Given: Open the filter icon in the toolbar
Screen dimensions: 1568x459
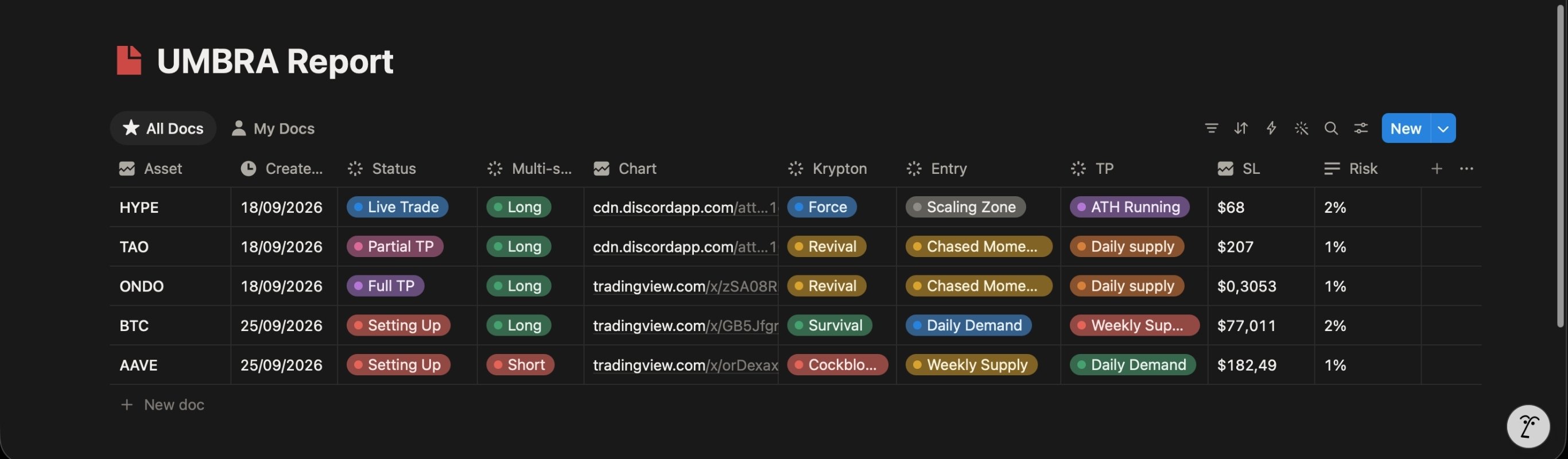Looking at the screenshot, I should click(1212, 129).
